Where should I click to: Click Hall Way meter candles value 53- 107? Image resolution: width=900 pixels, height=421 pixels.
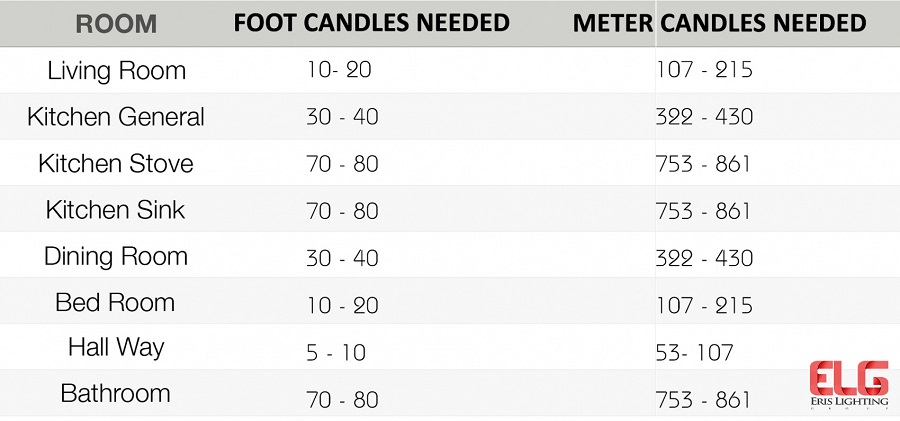pos(694,353)
